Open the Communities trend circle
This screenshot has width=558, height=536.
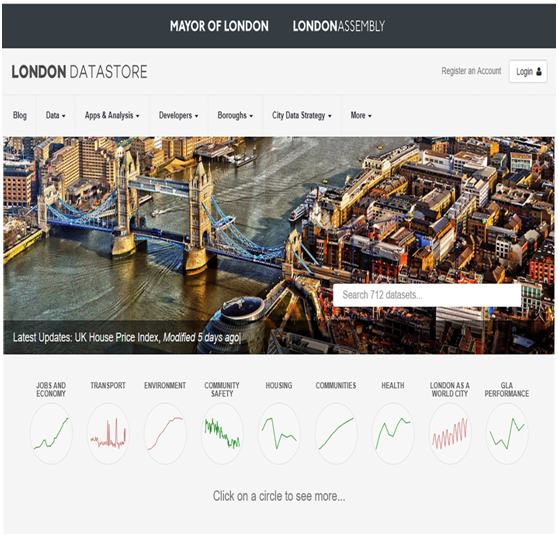[x=336, y=433]
